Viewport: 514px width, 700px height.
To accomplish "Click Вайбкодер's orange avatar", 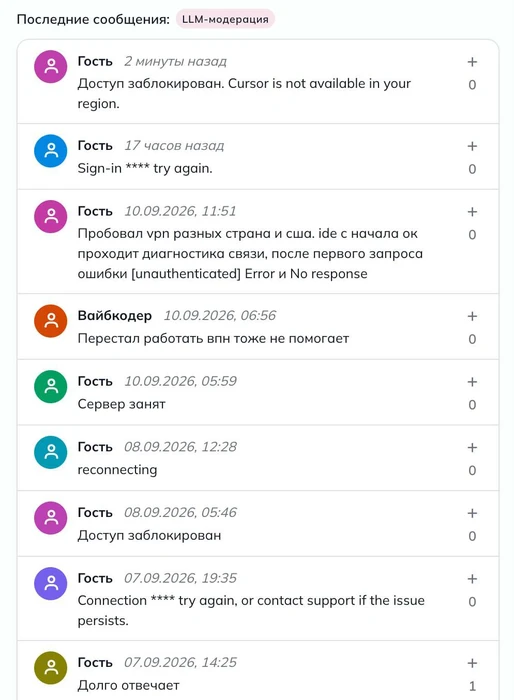I will [51, 321].
